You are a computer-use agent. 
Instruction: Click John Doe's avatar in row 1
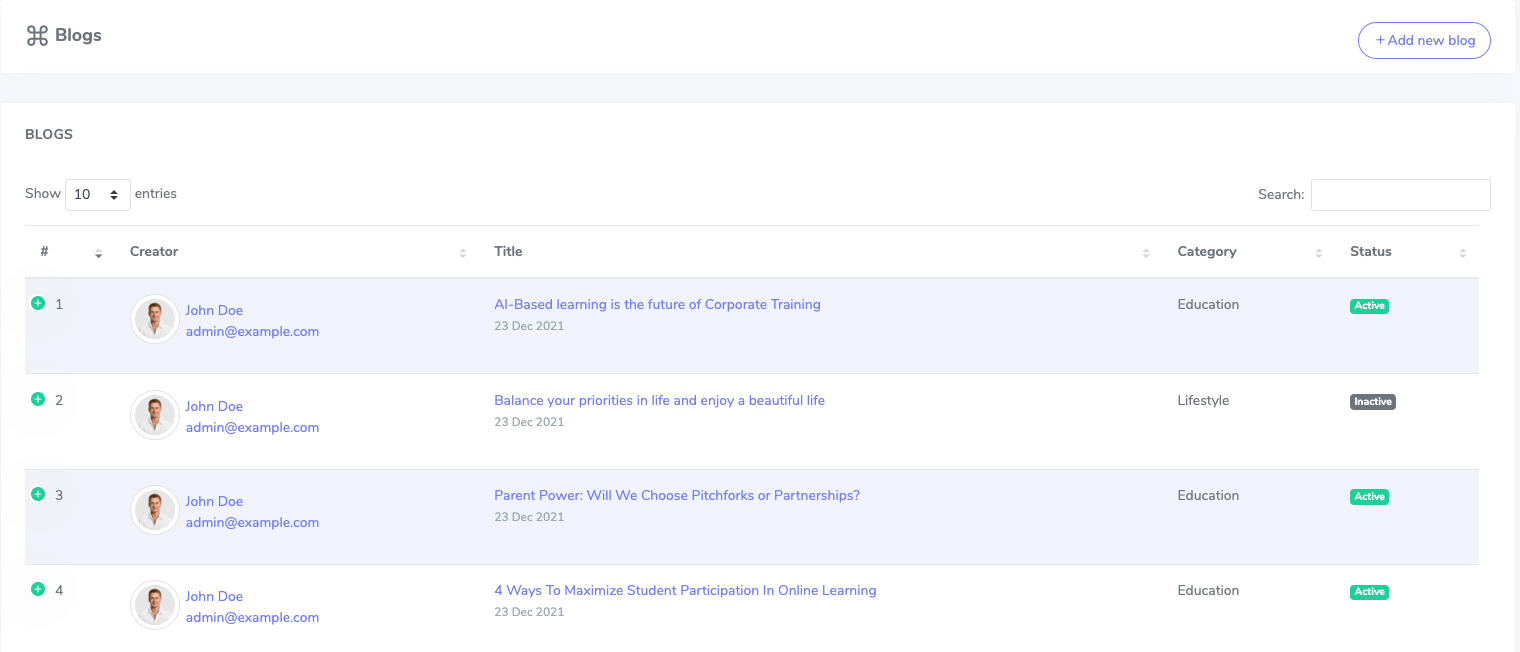[x=155, y=320]
